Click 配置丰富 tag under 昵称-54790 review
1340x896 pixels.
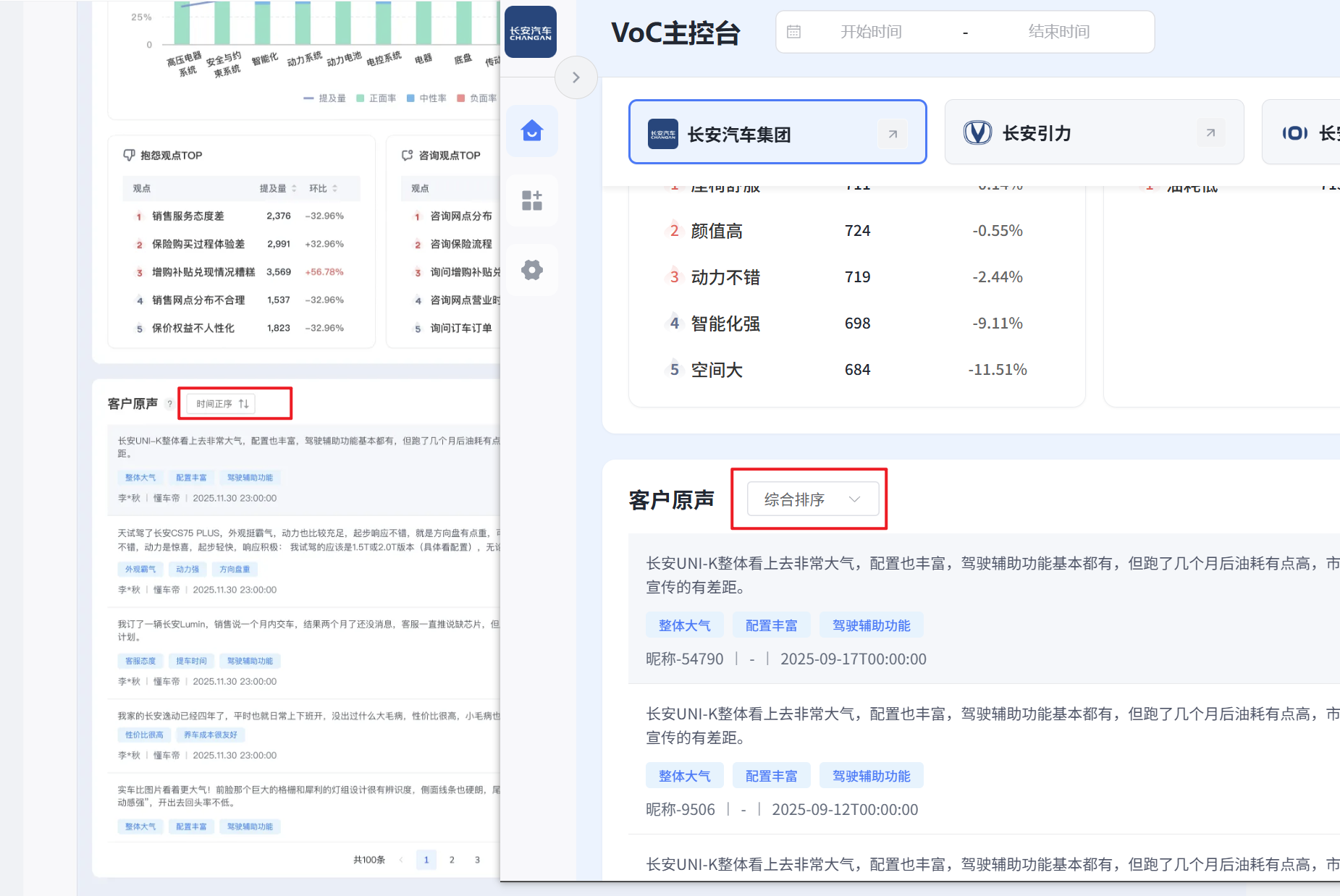pos(771,625)
